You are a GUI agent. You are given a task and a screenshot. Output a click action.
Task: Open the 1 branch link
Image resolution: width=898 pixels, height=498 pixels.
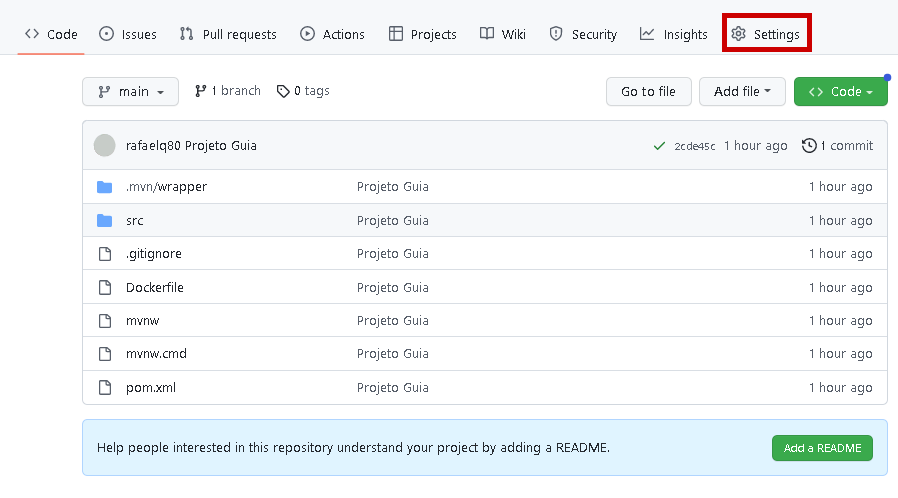[x=228, y=91]
